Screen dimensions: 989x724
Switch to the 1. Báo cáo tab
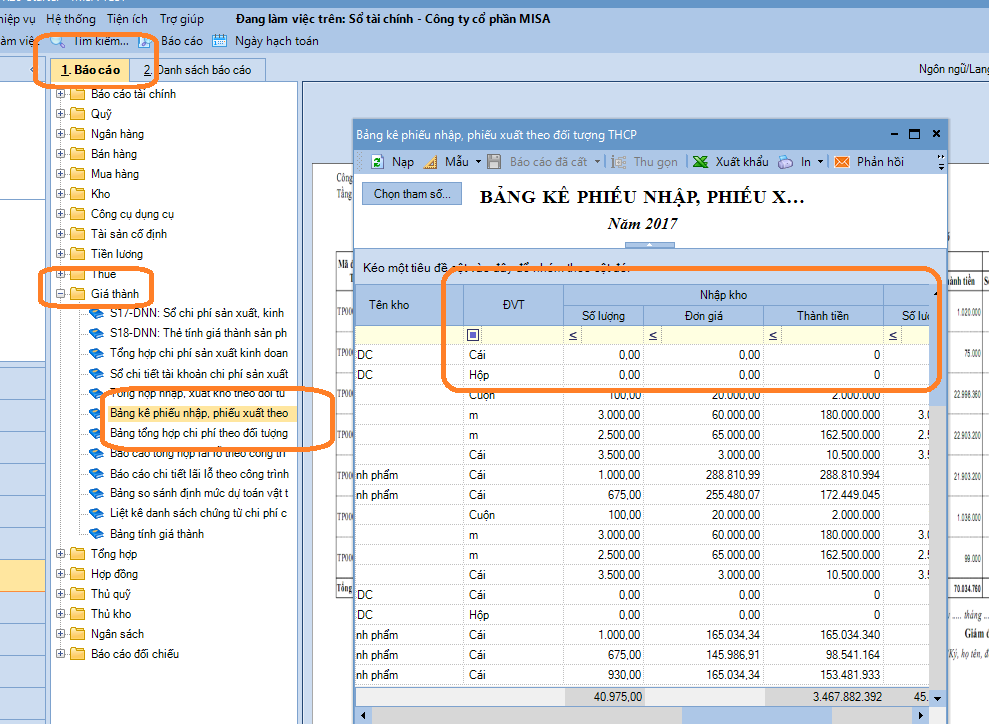[x=90, y=70]
